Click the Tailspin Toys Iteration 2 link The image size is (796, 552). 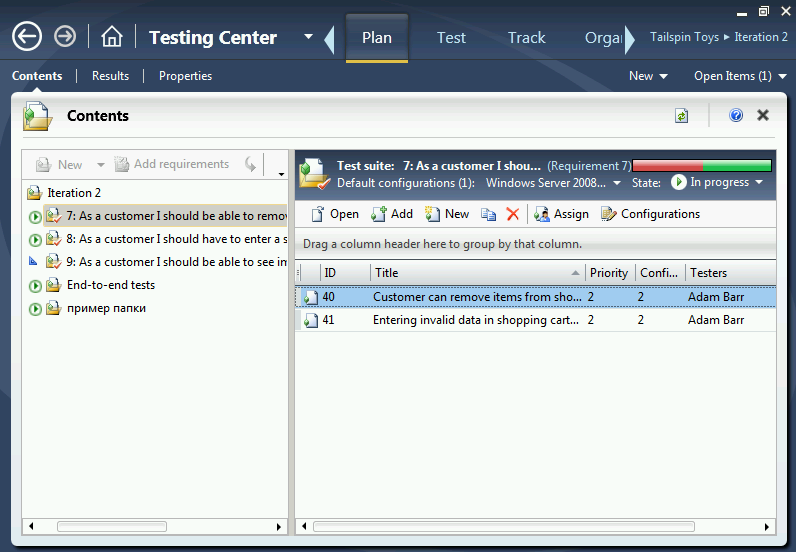(719, 37)
